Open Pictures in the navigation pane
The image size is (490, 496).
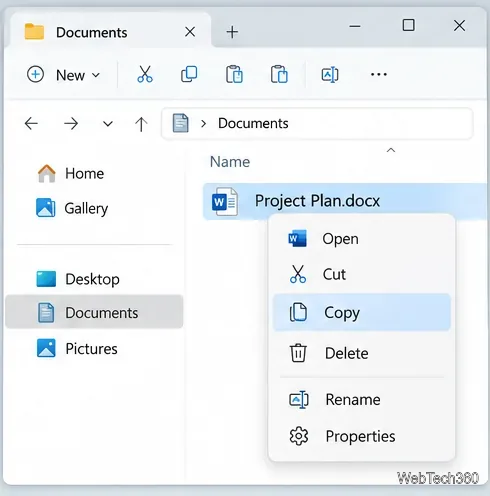94,349
